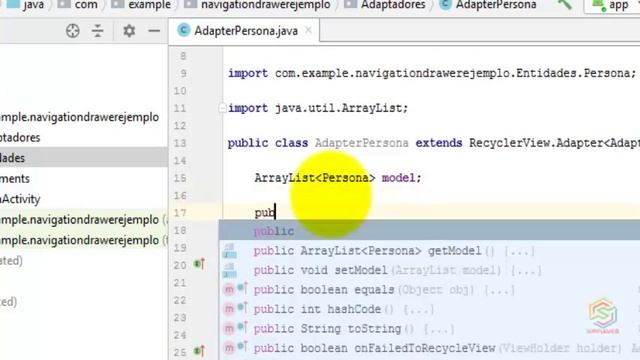Select first navigationdrawerejemplo package in tree
The image size is (640, 360).
coord(80,117)
